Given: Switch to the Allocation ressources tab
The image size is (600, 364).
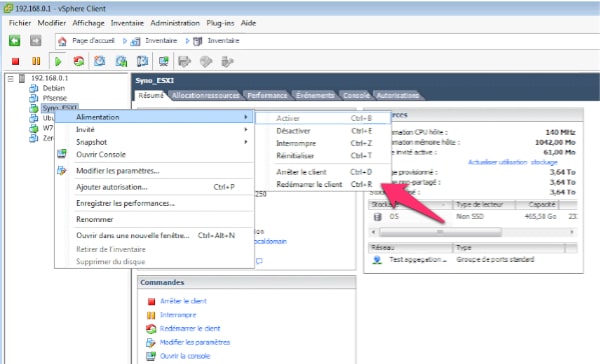Looking at the screenshot, I should (x=206, y=95).
